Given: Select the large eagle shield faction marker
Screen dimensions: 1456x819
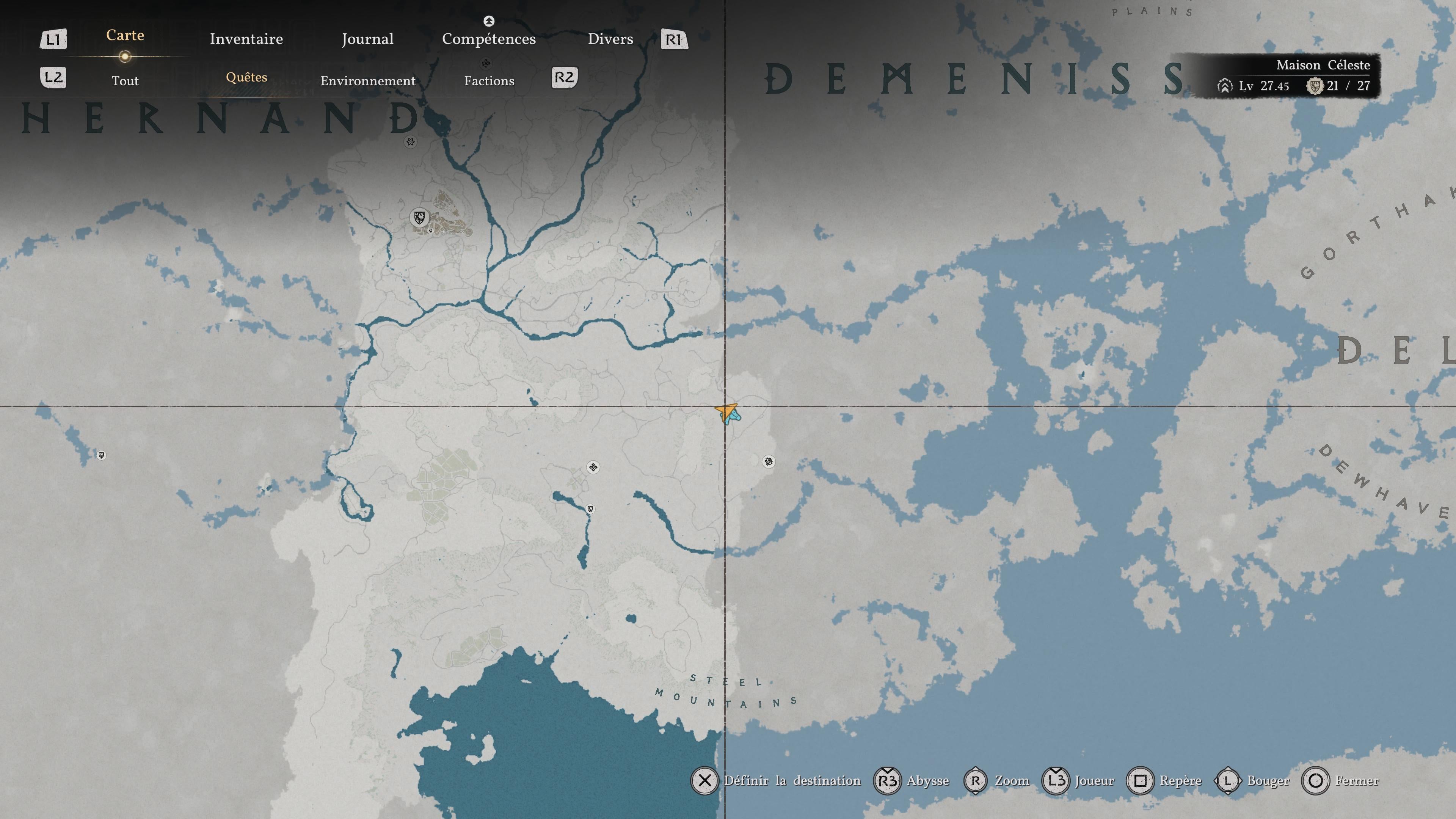Looking at the screenshot, I should click(x=419, y=217).
